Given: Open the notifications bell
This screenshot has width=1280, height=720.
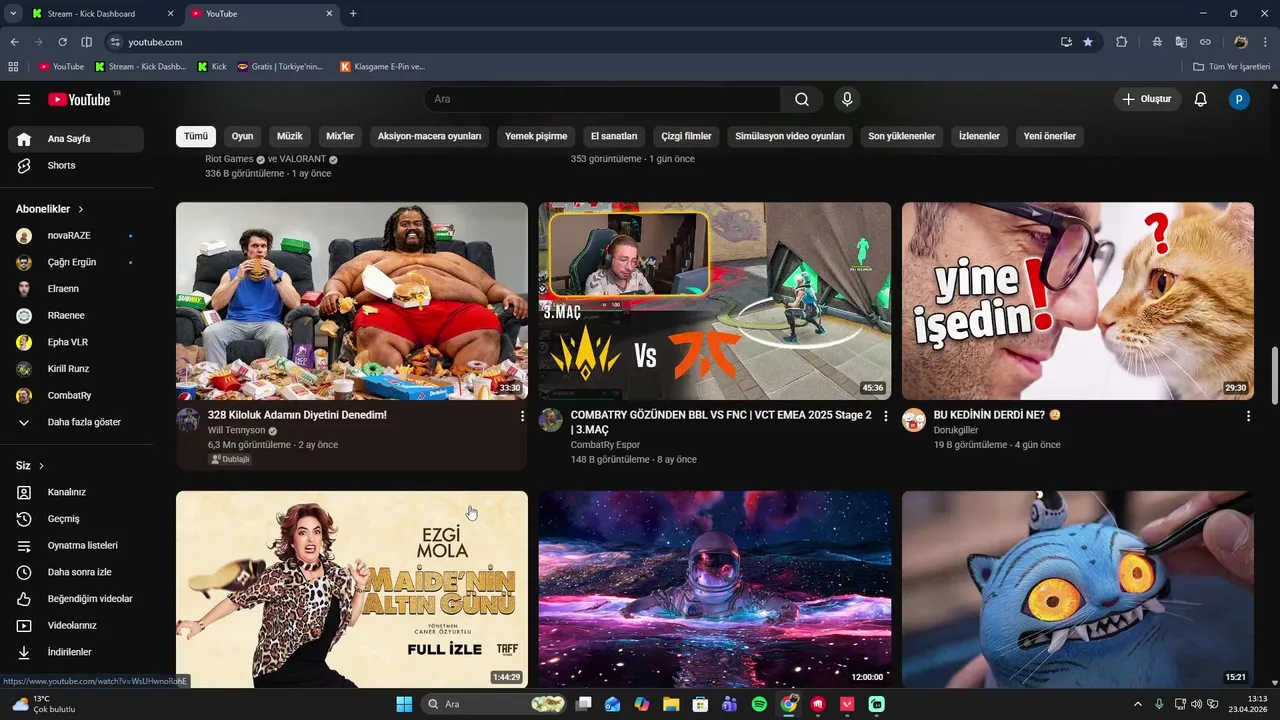Looking at the screenshot, I should coord(1201,99).
